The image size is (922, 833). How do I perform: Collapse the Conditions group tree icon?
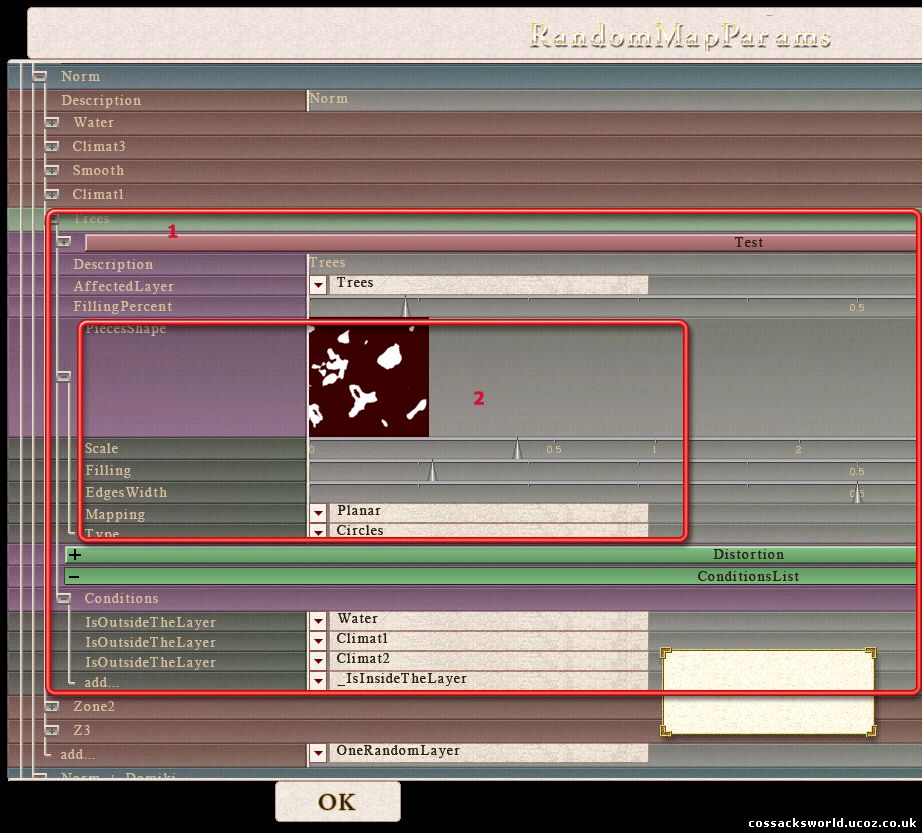pyautogui.click(x=64, y=598)
